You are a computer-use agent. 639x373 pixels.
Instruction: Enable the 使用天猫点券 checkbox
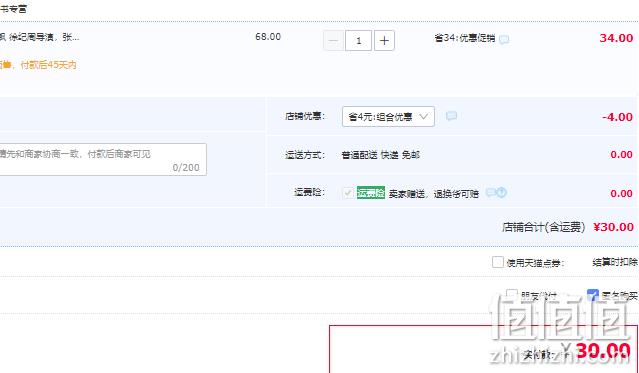click(x=498, y=262)
